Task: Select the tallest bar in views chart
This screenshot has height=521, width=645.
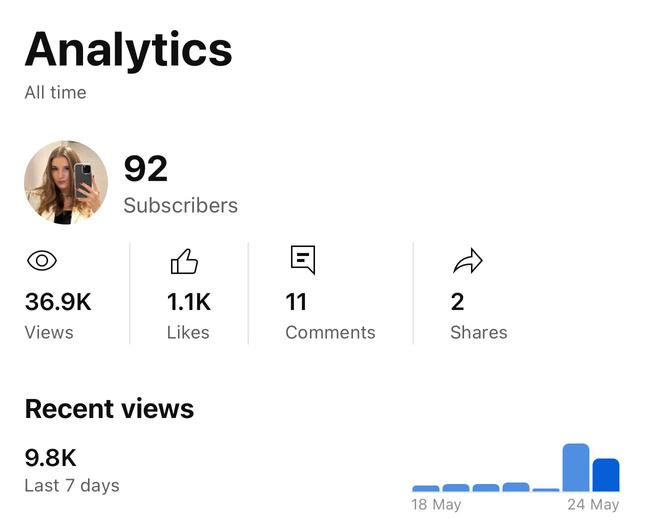Action: coord(575,467)
